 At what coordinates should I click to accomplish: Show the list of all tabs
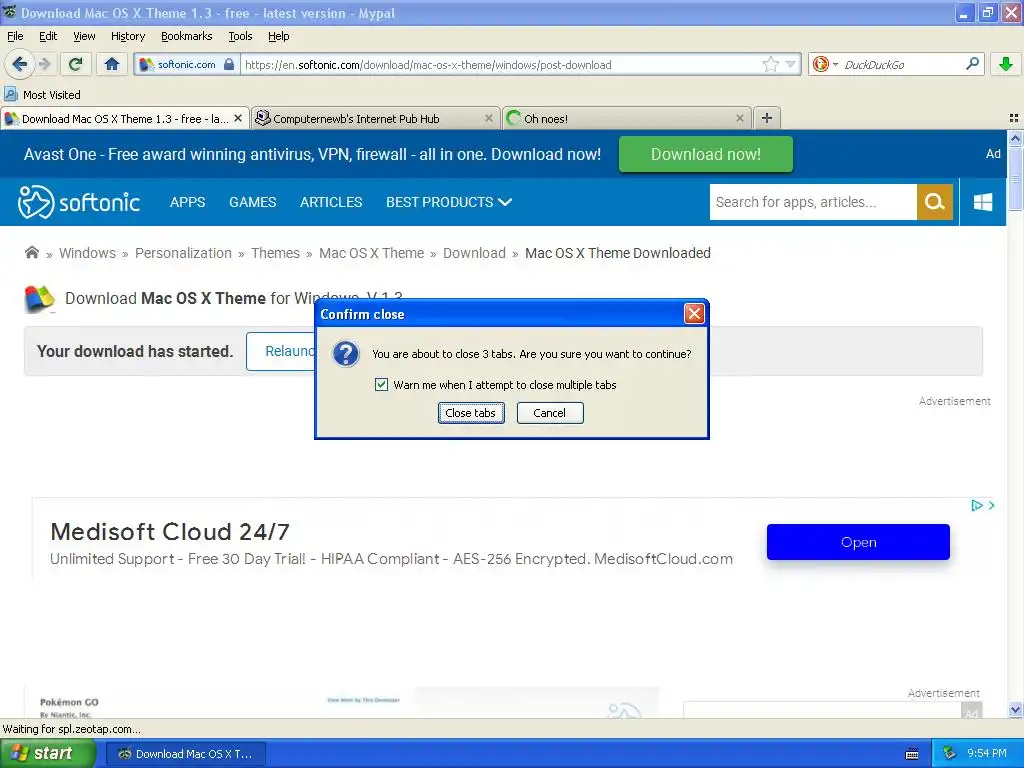tap(1014, 118)
